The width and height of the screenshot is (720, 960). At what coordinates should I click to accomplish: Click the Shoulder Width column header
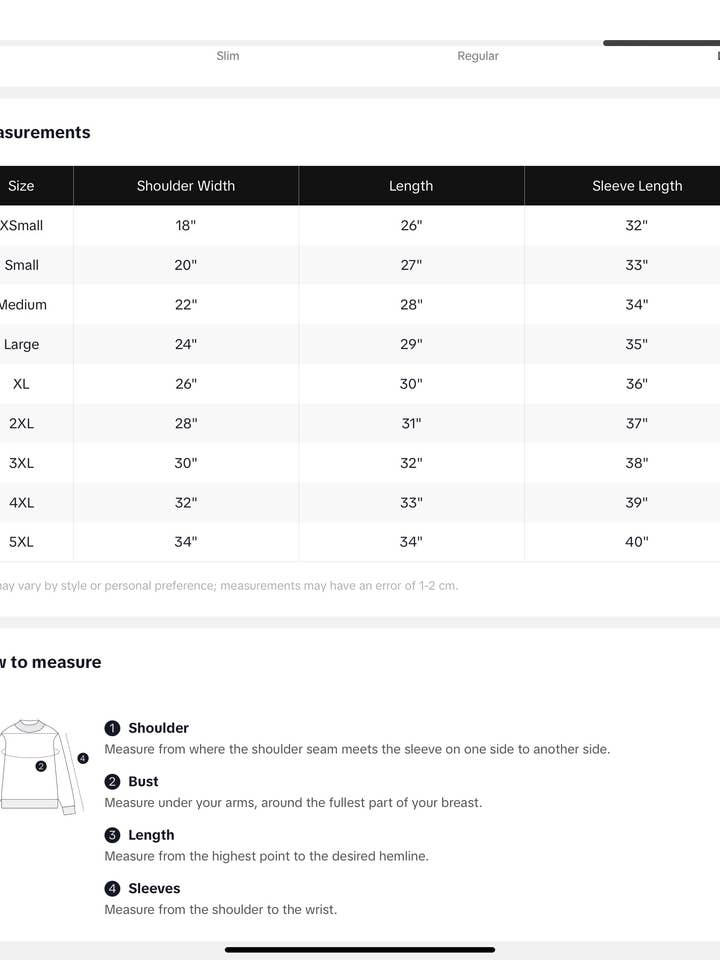tap(186, 186)
